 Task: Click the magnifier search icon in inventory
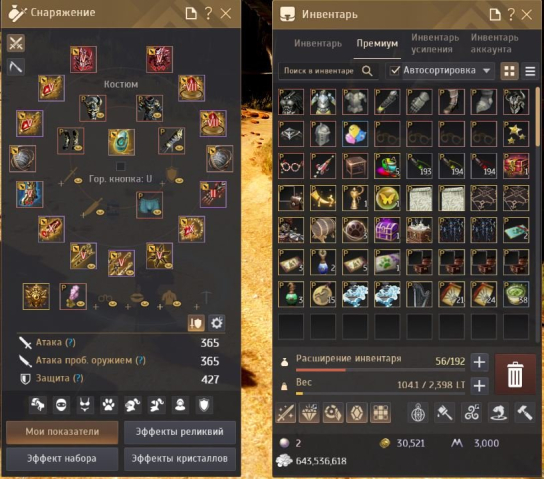tap(367, 71)
